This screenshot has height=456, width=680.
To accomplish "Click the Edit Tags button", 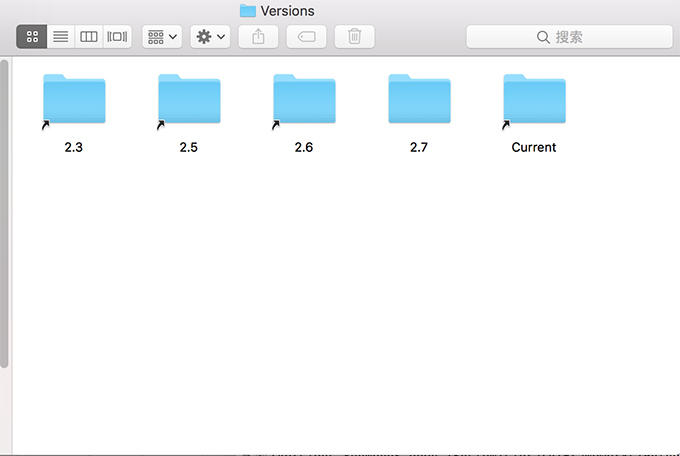I will [306, 37].
